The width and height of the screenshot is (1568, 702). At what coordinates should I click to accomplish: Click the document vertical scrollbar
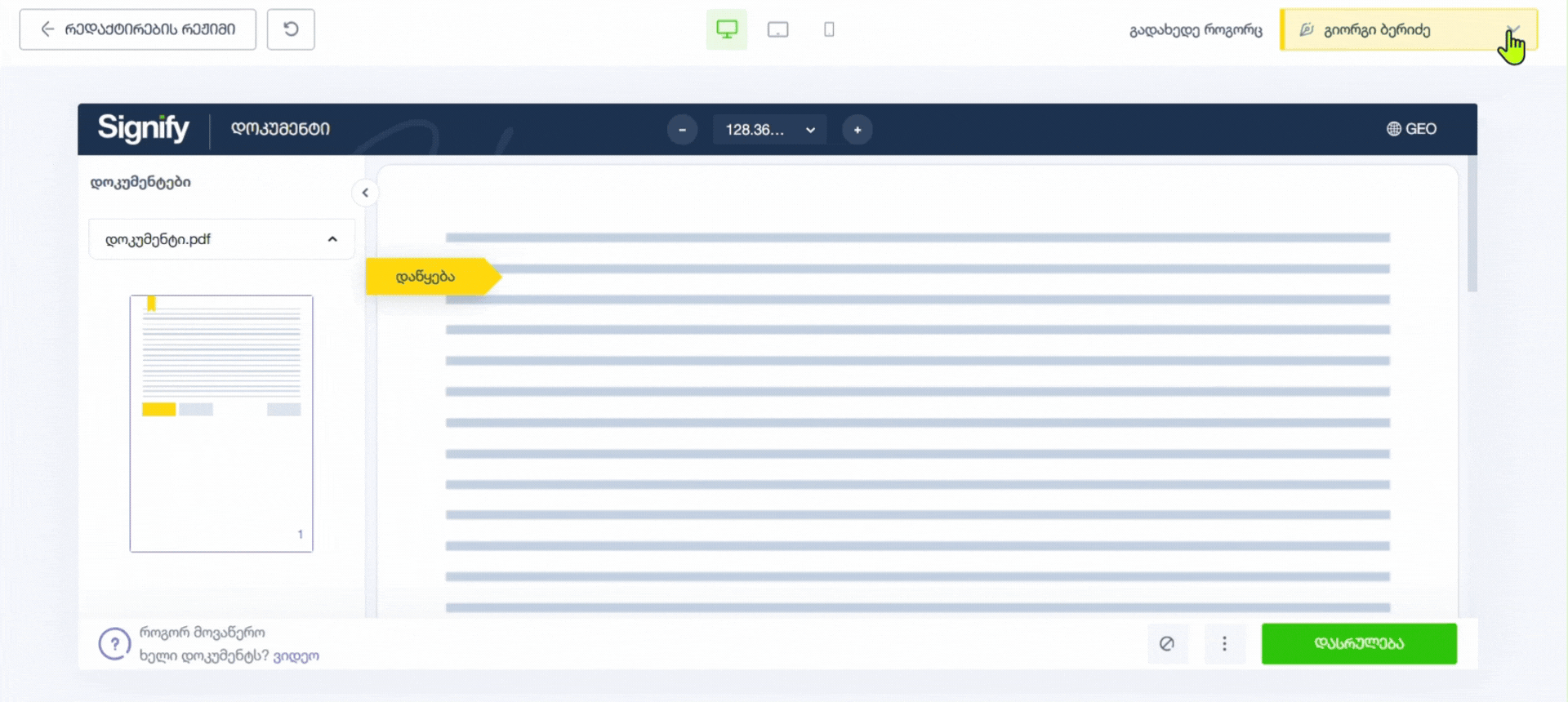coord(1472,224)
